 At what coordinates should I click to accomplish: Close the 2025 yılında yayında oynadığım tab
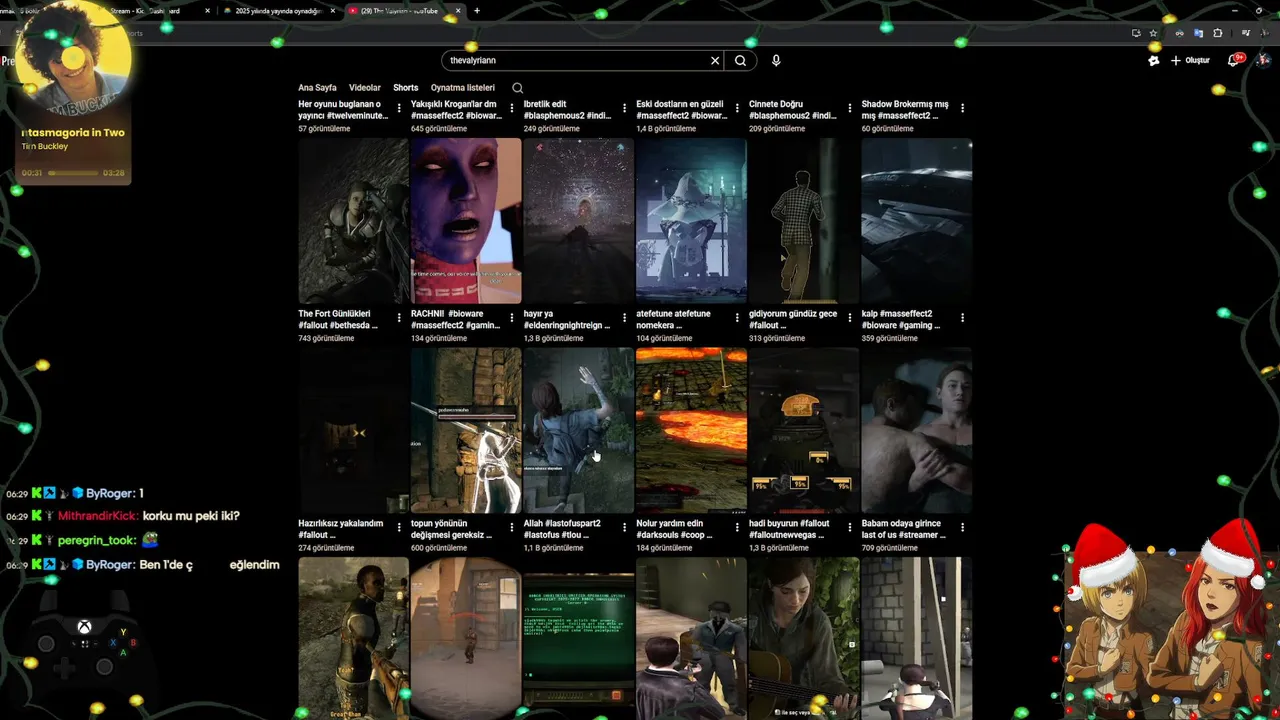[x=333, y=11]
